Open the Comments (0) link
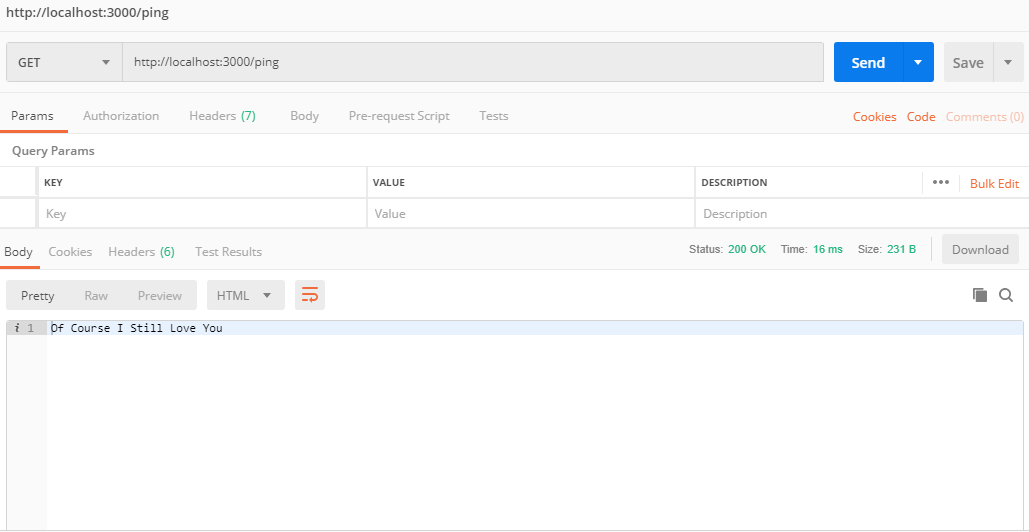 pyautogui.click(x=984, y=117)
